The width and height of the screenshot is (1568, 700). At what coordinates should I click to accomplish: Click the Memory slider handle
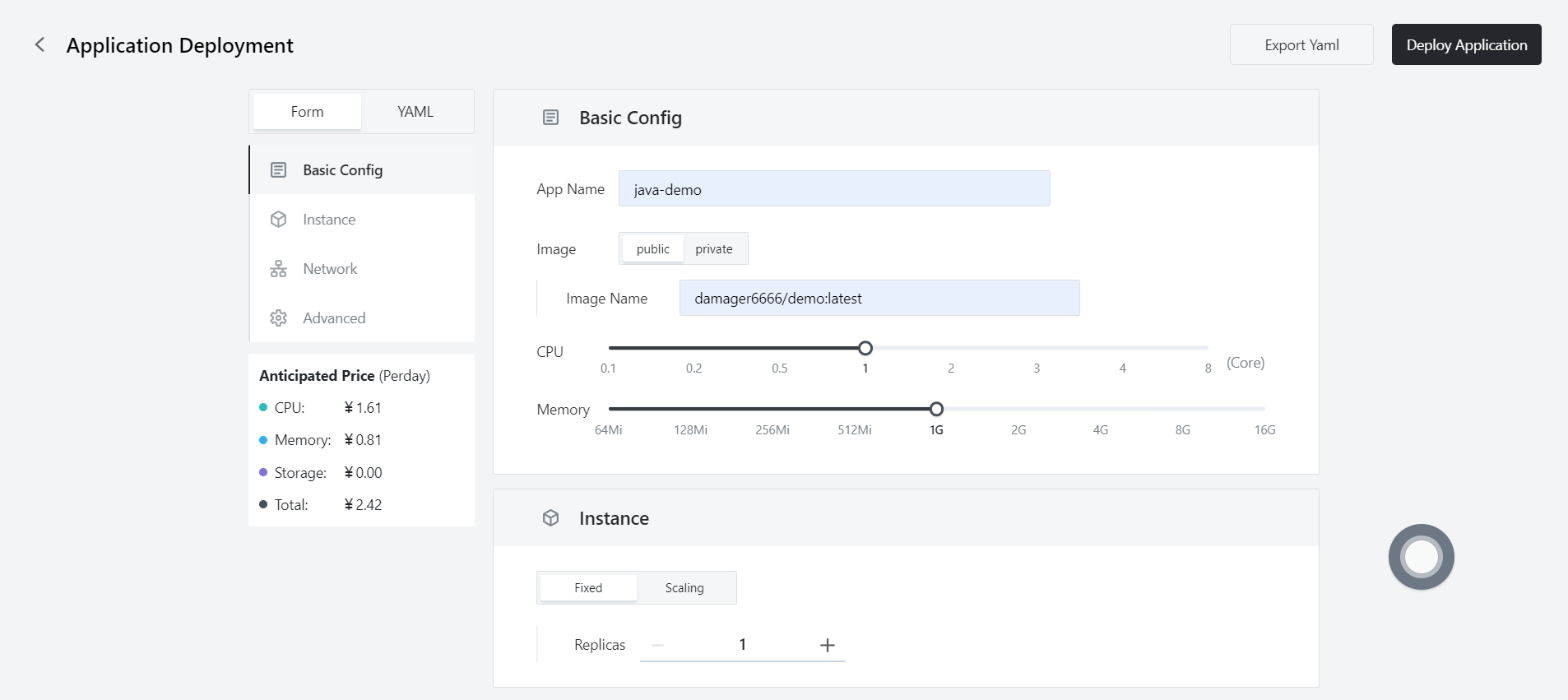(936, 409)
